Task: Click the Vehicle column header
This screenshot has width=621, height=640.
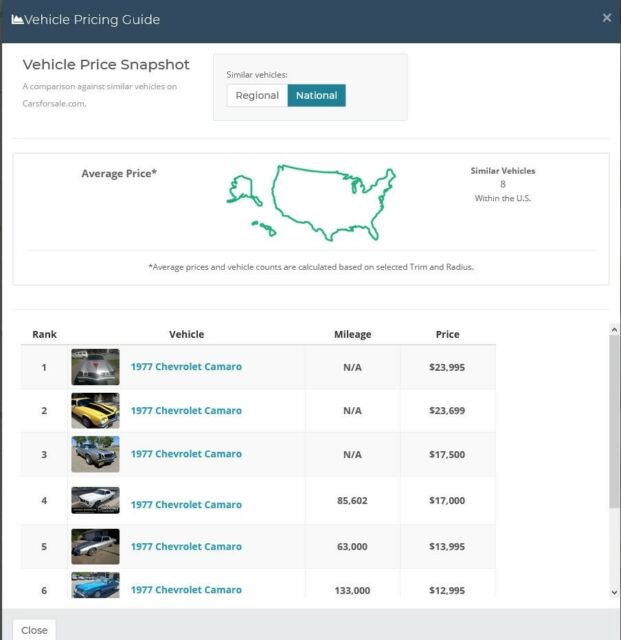Action: [187, 334]
